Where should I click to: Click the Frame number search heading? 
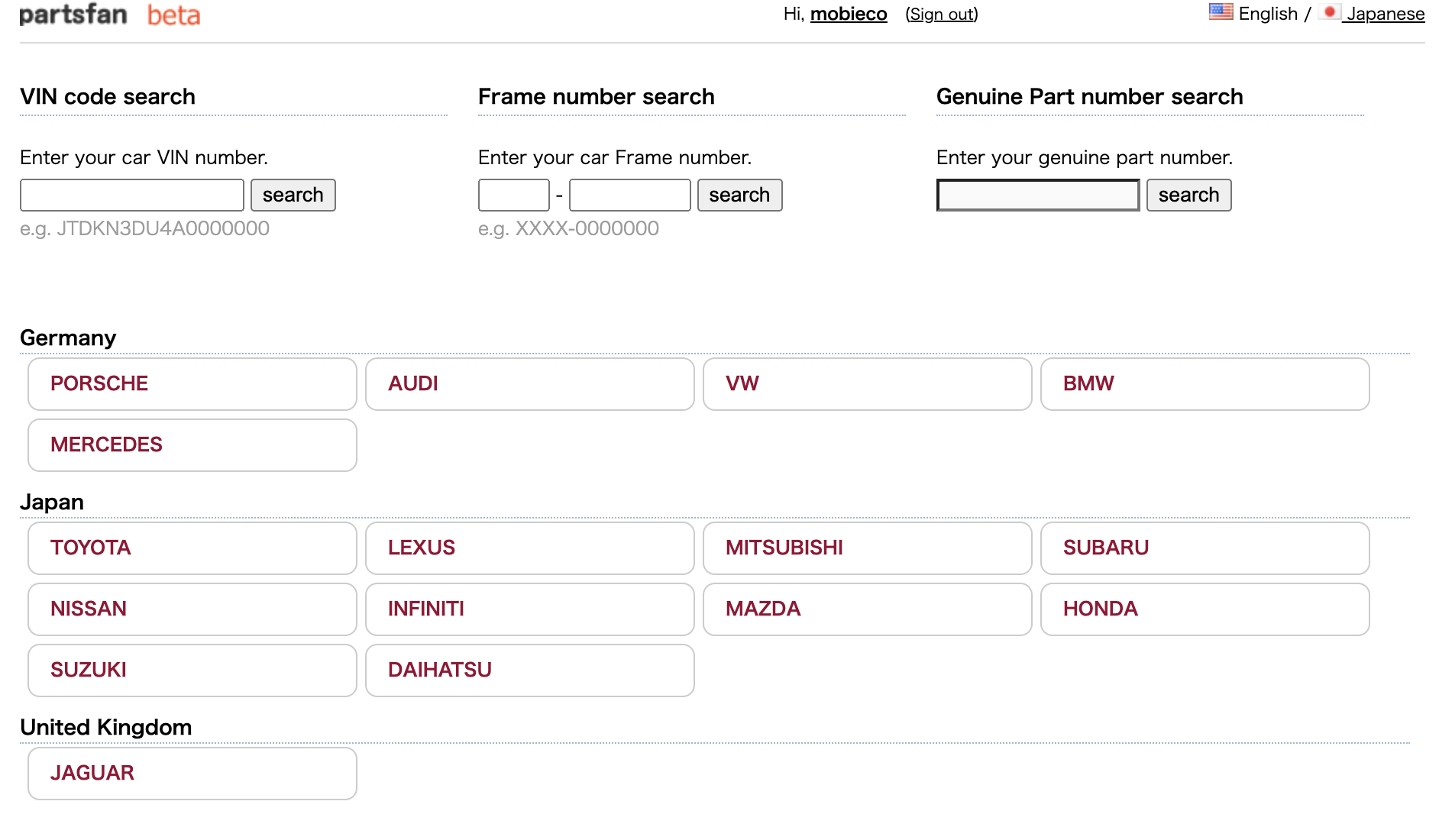pyautogui.click(x=597, y=97)
